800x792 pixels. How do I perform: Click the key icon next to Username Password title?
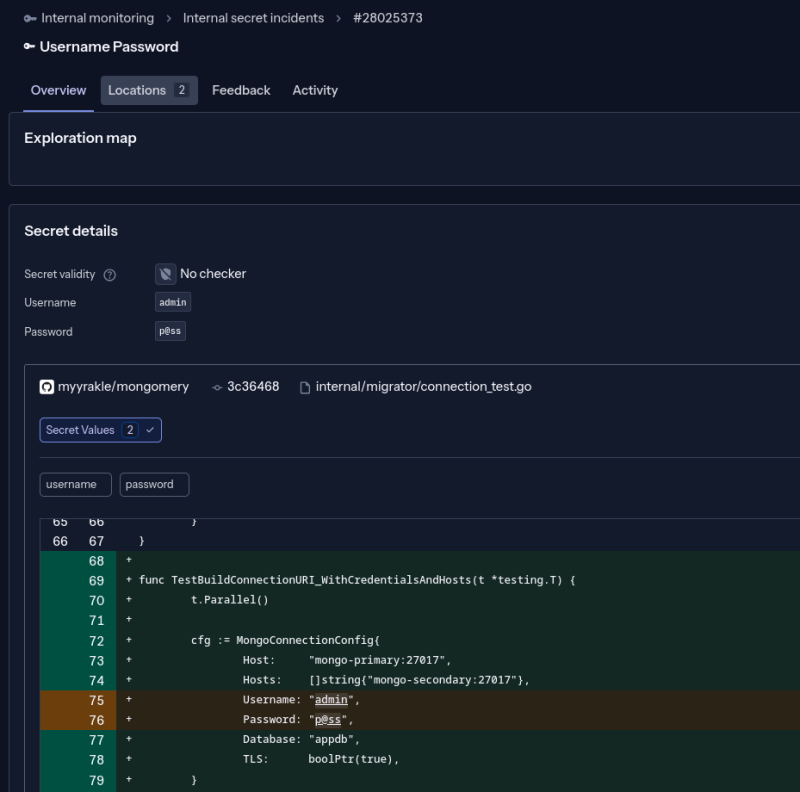[30, 47]
